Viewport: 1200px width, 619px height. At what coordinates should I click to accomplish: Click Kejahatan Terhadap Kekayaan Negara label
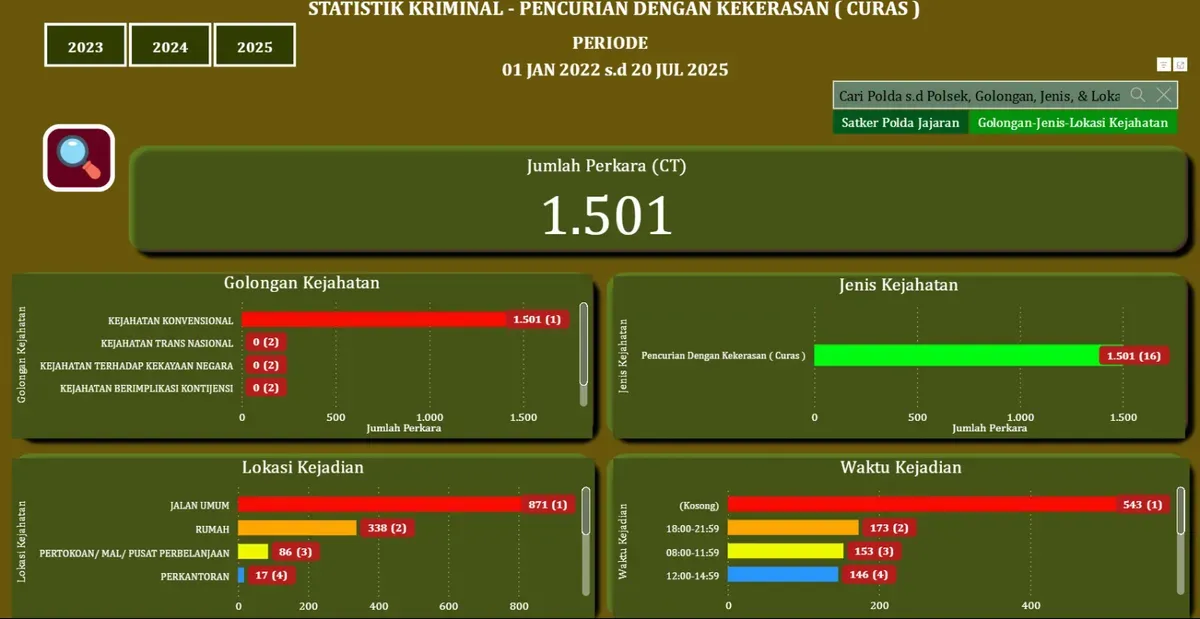tap(137, 366)
